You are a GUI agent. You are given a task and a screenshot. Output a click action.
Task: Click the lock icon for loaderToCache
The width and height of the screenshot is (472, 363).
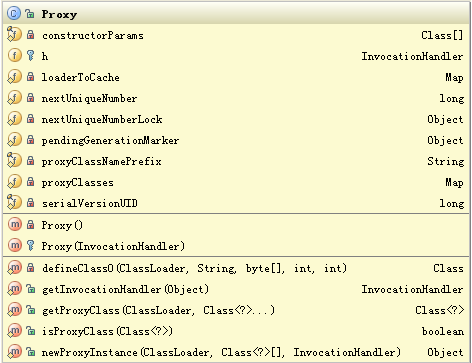[x=30, y=77]
